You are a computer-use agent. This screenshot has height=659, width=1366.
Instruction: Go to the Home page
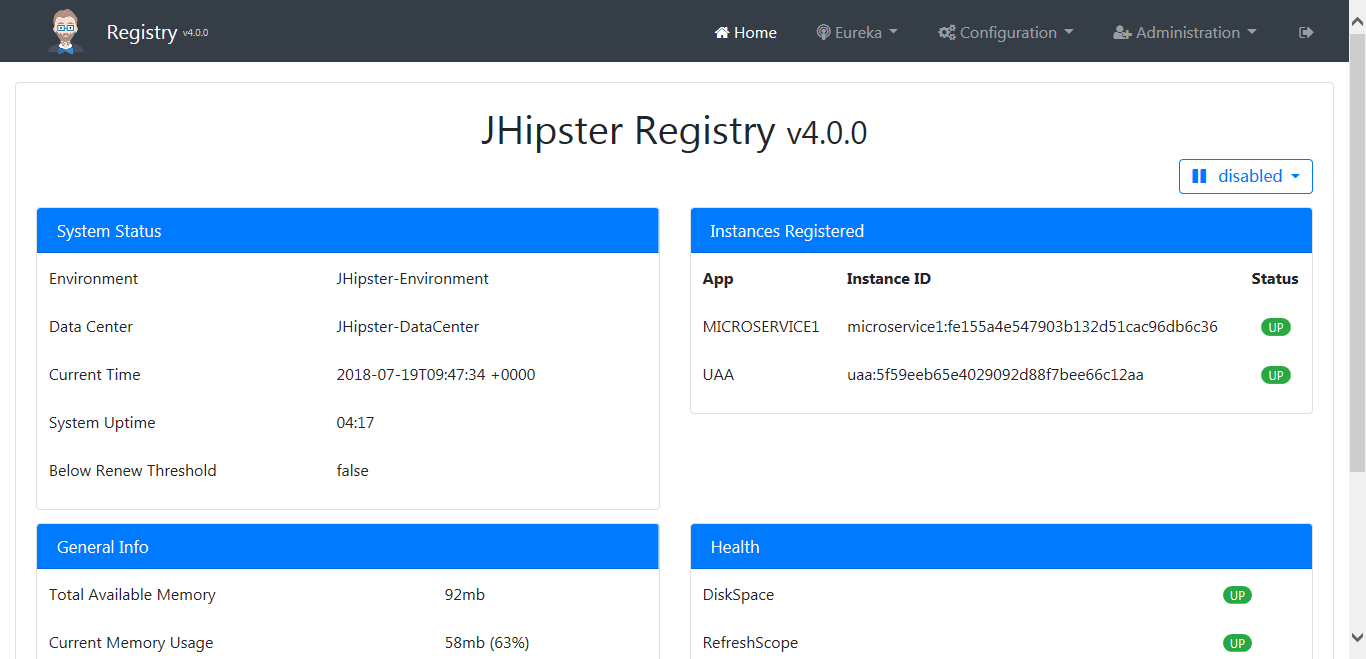pyautogui.click(x=745, y=33)
